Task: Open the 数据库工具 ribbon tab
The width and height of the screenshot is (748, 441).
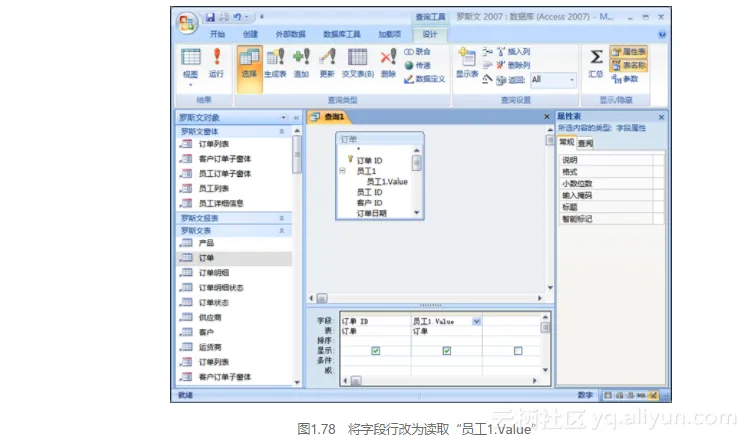Action: pos(342,34)
